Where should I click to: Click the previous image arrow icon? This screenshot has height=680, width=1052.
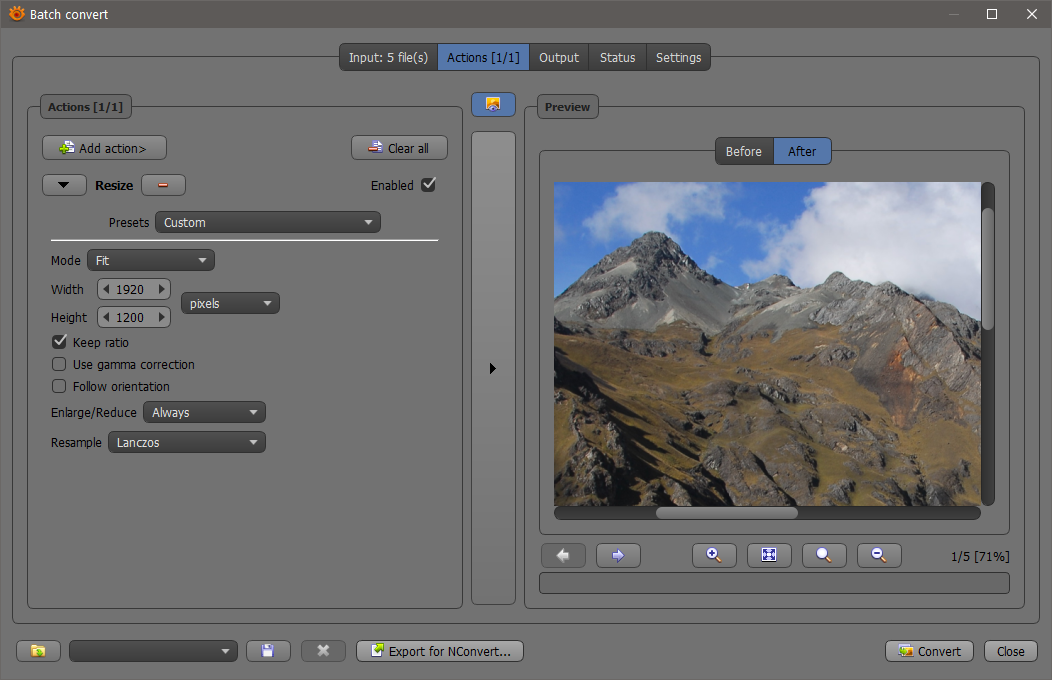tap(563, 556)
